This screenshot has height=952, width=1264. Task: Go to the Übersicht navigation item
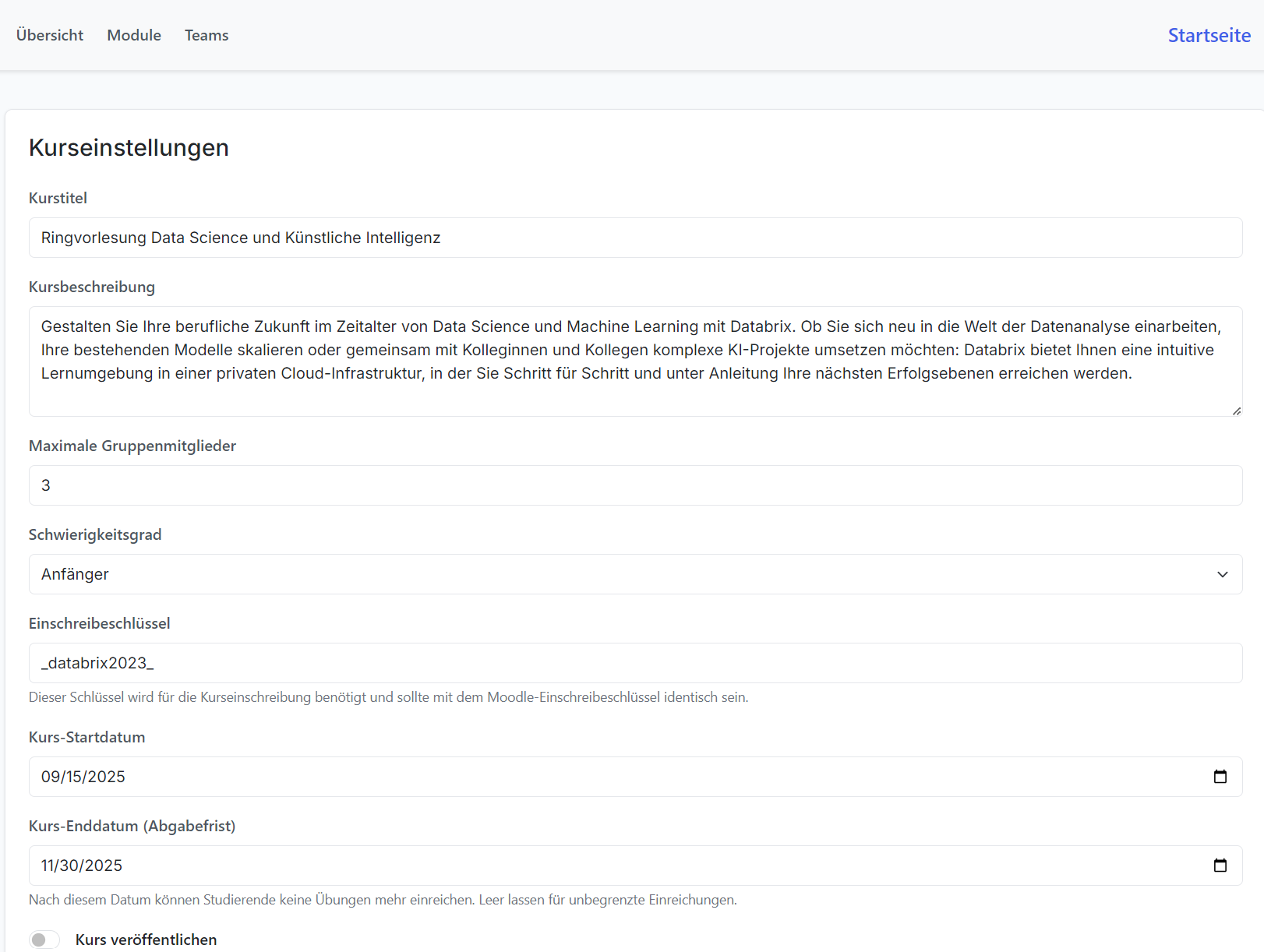click(x=50, y=35)
